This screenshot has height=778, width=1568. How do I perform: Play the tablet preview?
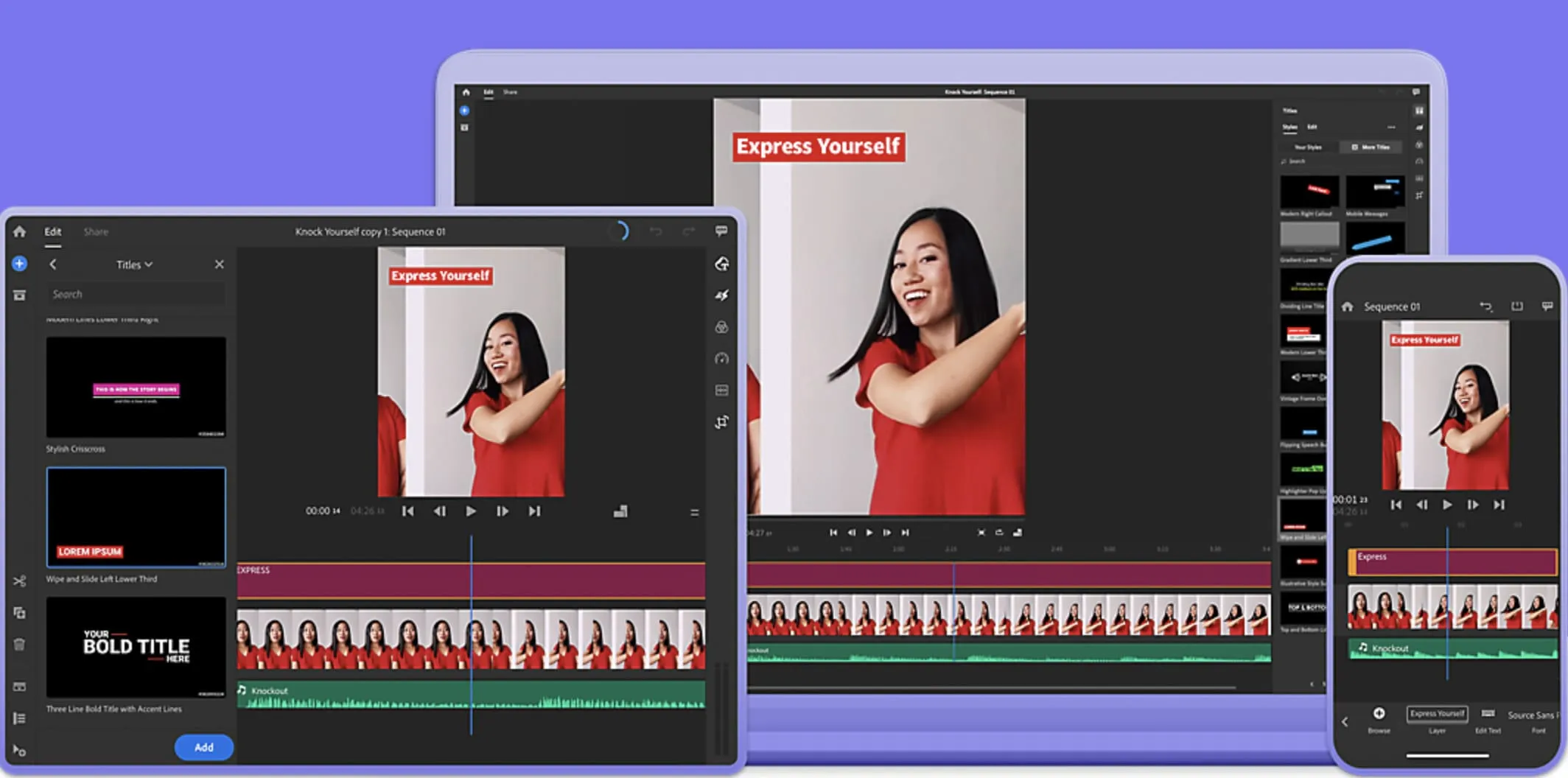pos(471,511)
